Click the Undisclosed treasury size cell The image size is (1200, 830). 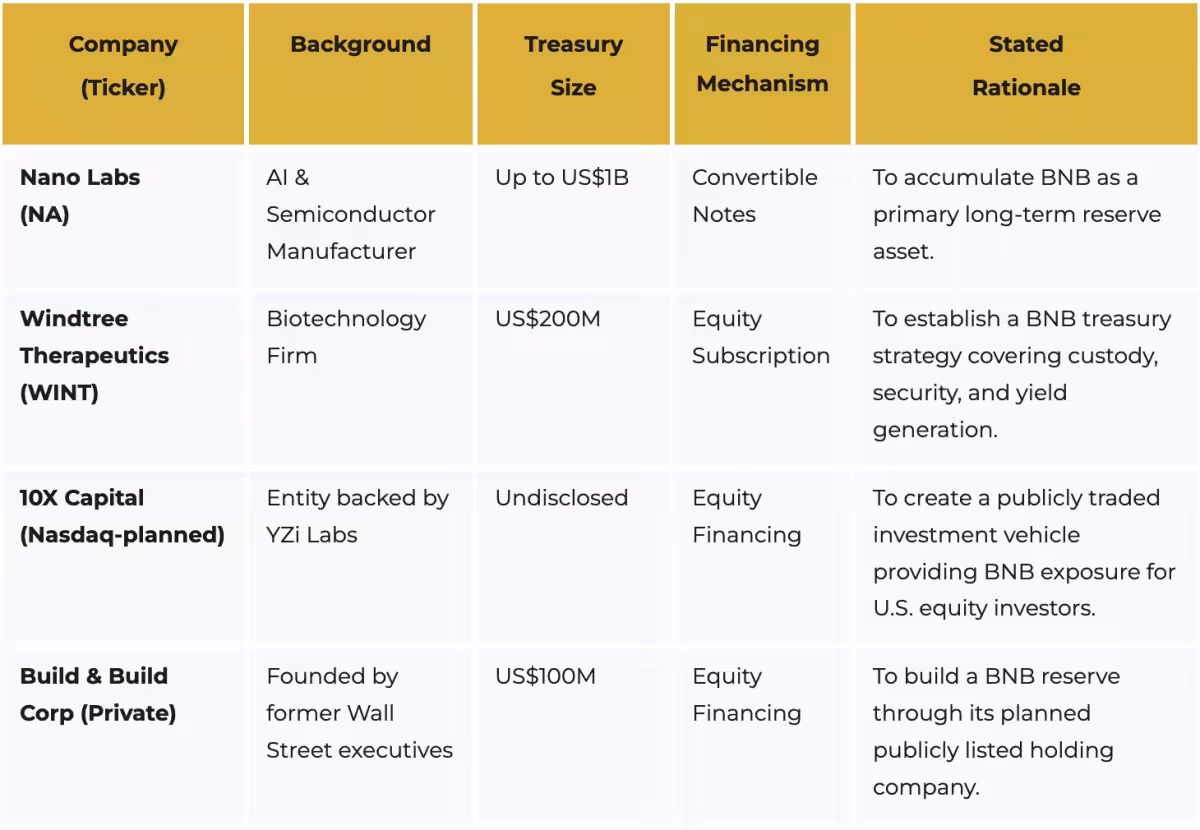[561, 498]
